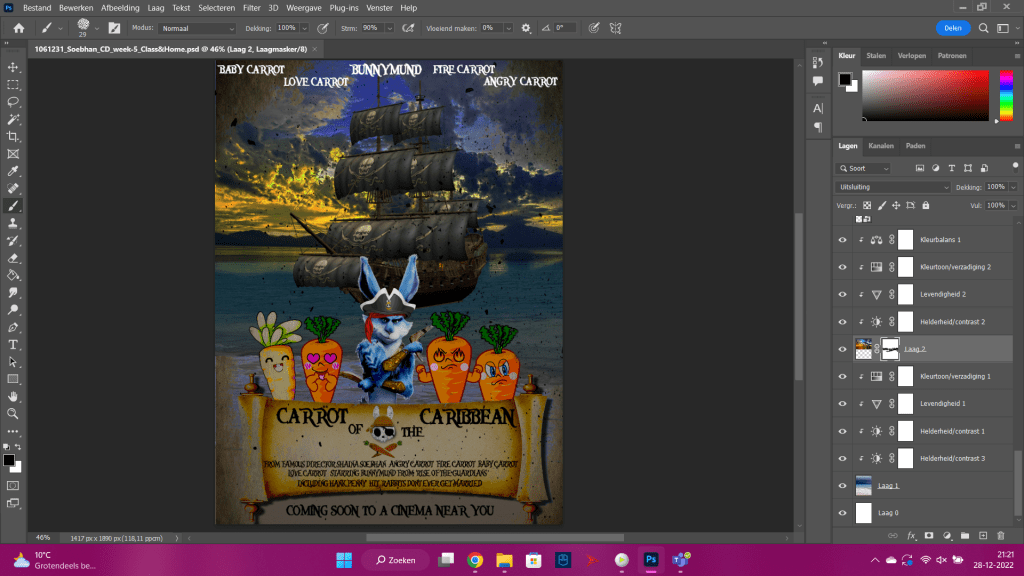Select the Eyedropper tool
Viewport: 1024px width, 576px height.
click(x=13, y=171)
